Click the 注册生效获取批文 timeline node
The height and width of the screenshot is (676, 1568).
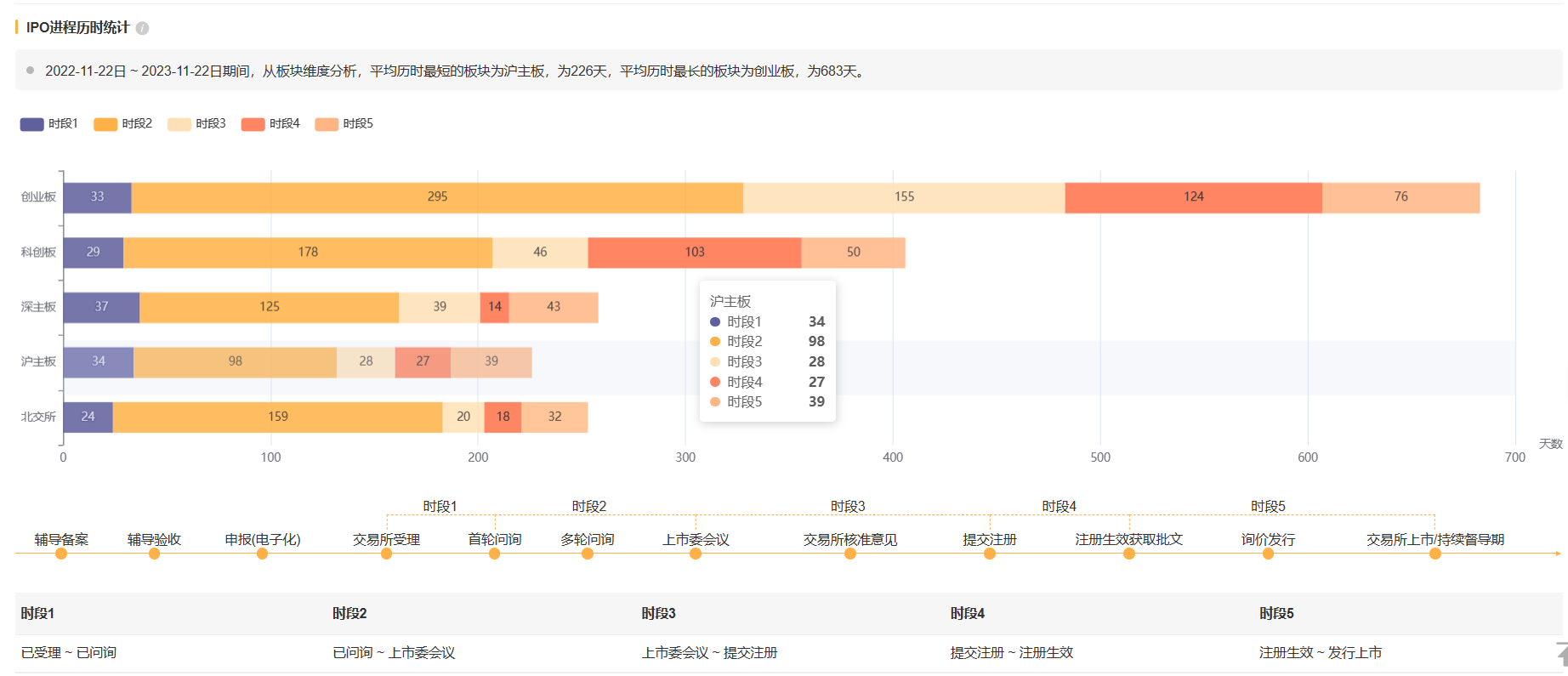[1129, 554]
